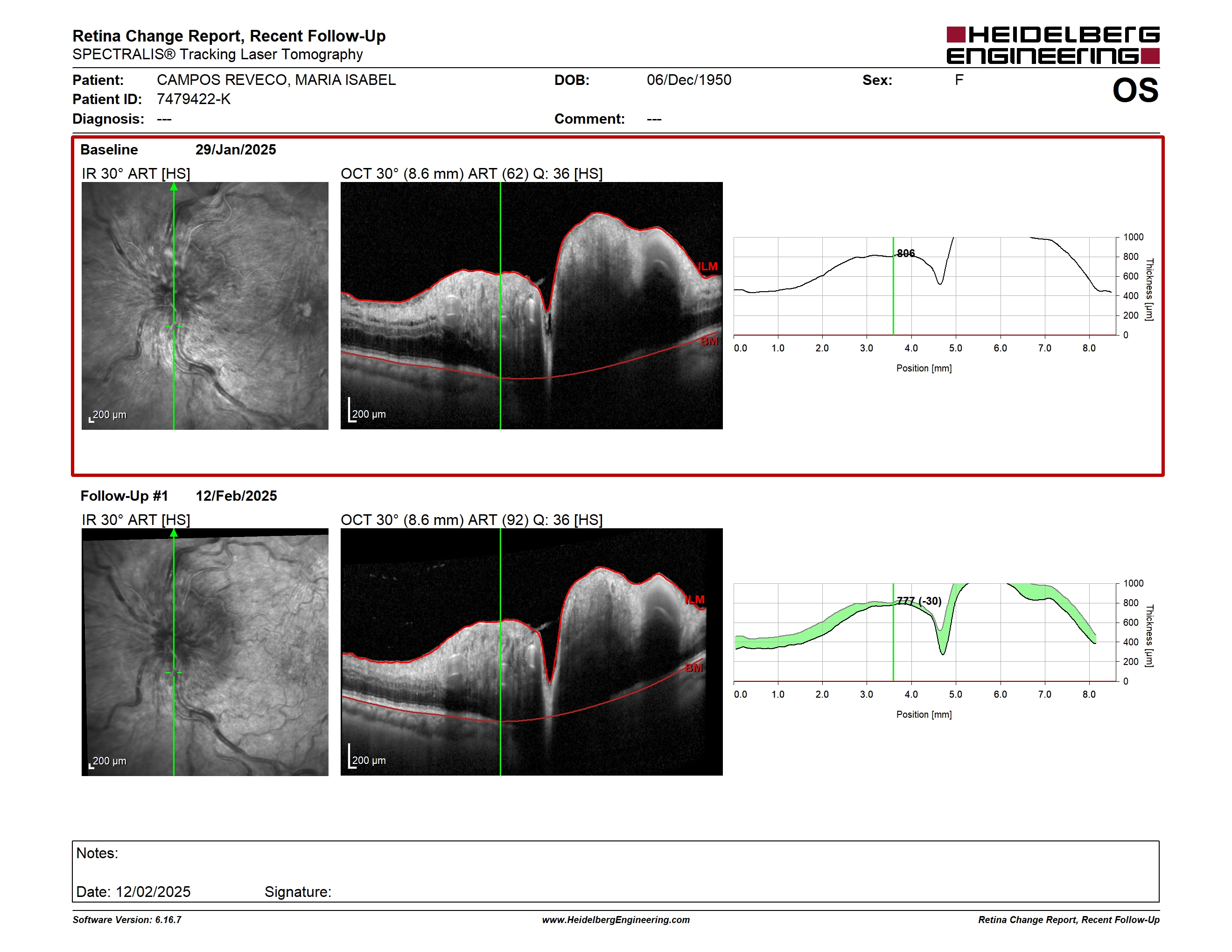The image size is (1232, 952).
Task: Click the BM label on Follow-Up OCT
Action: (x=694, y=668)
